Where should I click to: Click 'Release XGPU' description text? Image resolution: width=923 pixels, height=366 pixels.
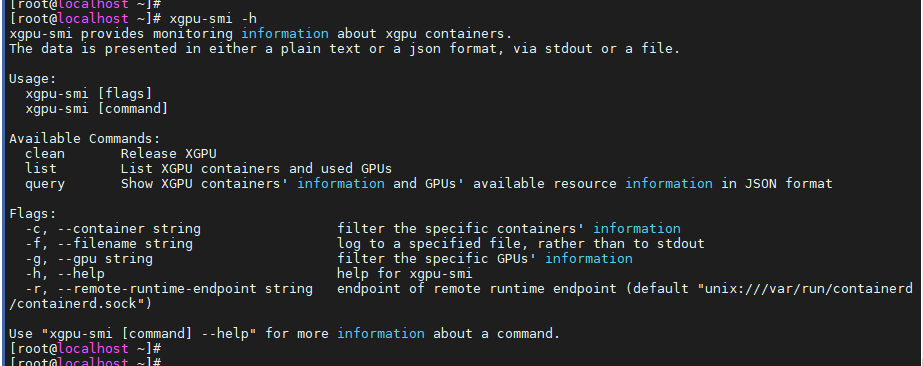tap(169, 154)
